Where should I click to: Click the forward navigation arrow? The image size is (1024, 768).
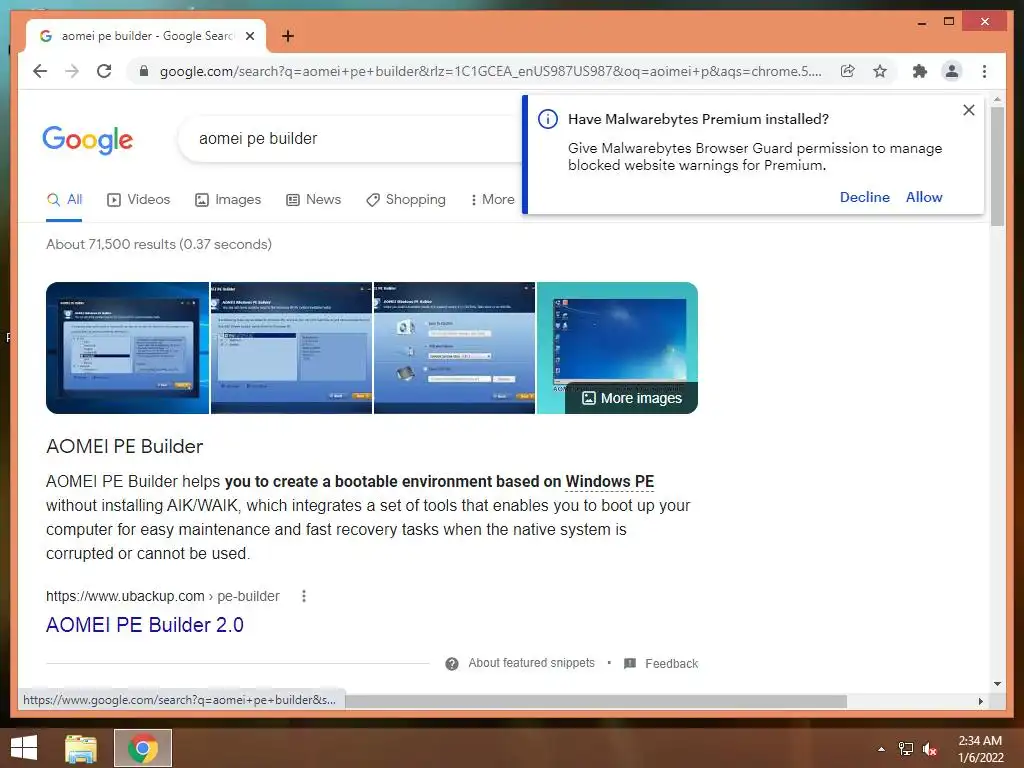click(x=72, y=71)
